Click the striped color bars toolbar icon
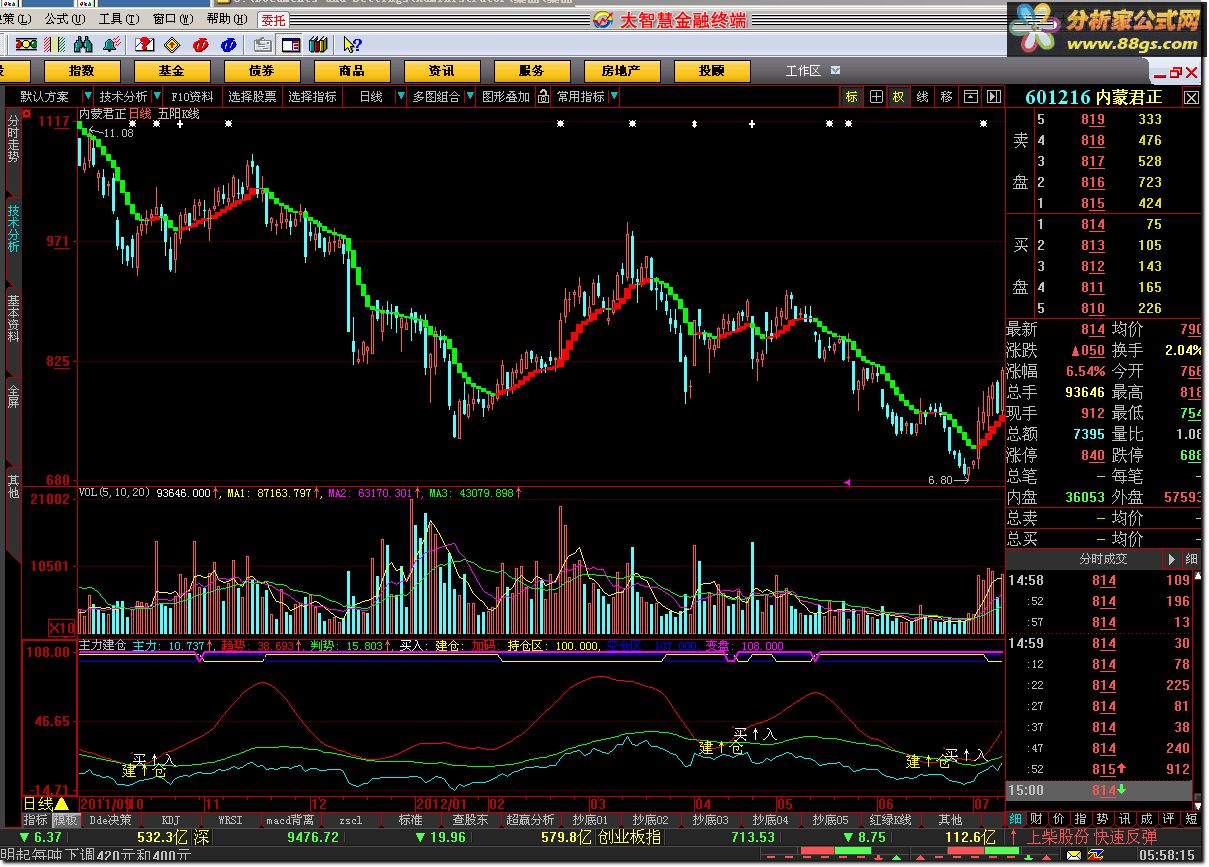The width and height of the screenshot is (1209, 867). pyautogui.click(x=54, y=44)
